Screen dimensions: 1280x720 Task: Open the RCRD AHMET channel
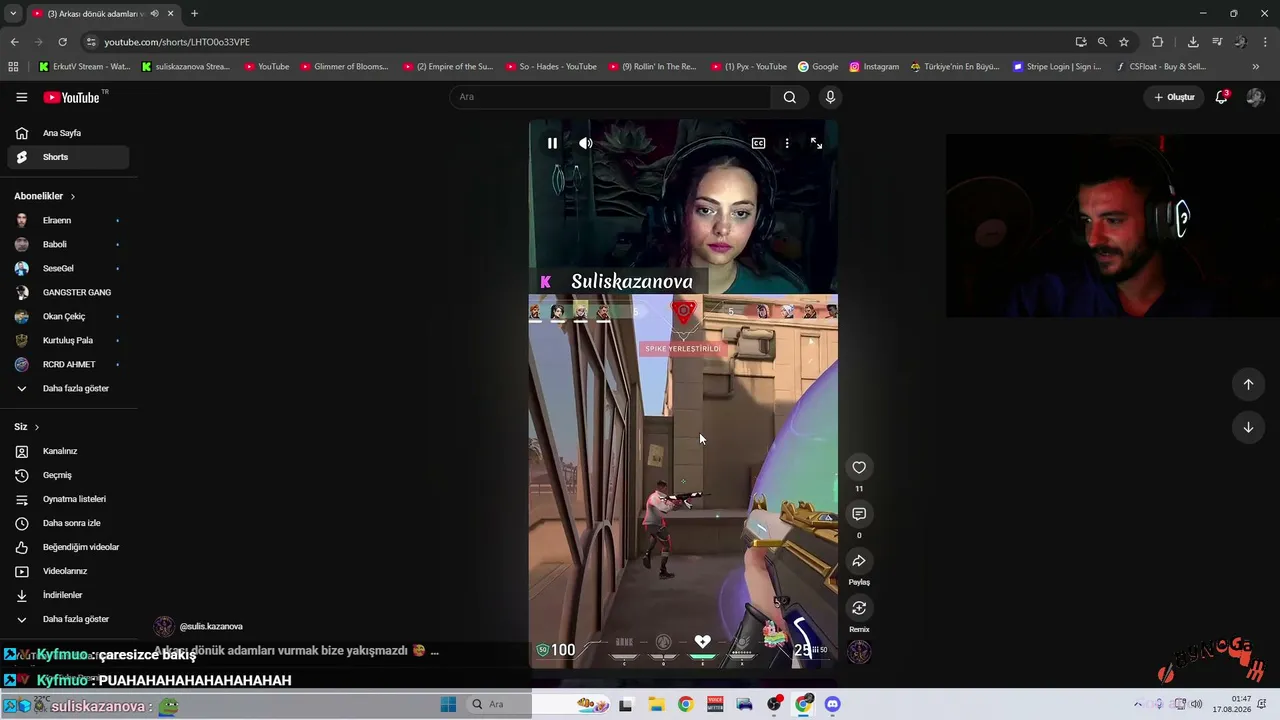tap(68, 364)
